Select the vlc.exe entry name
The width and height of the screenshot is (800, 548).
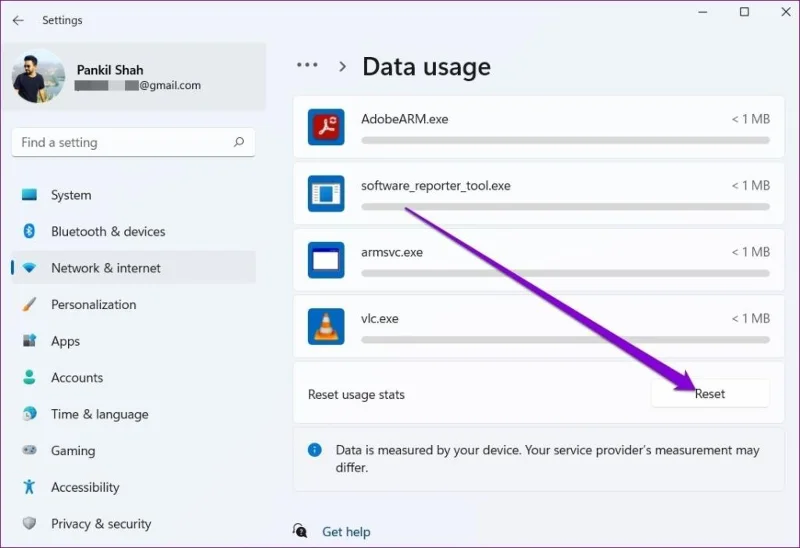(380, 318)
